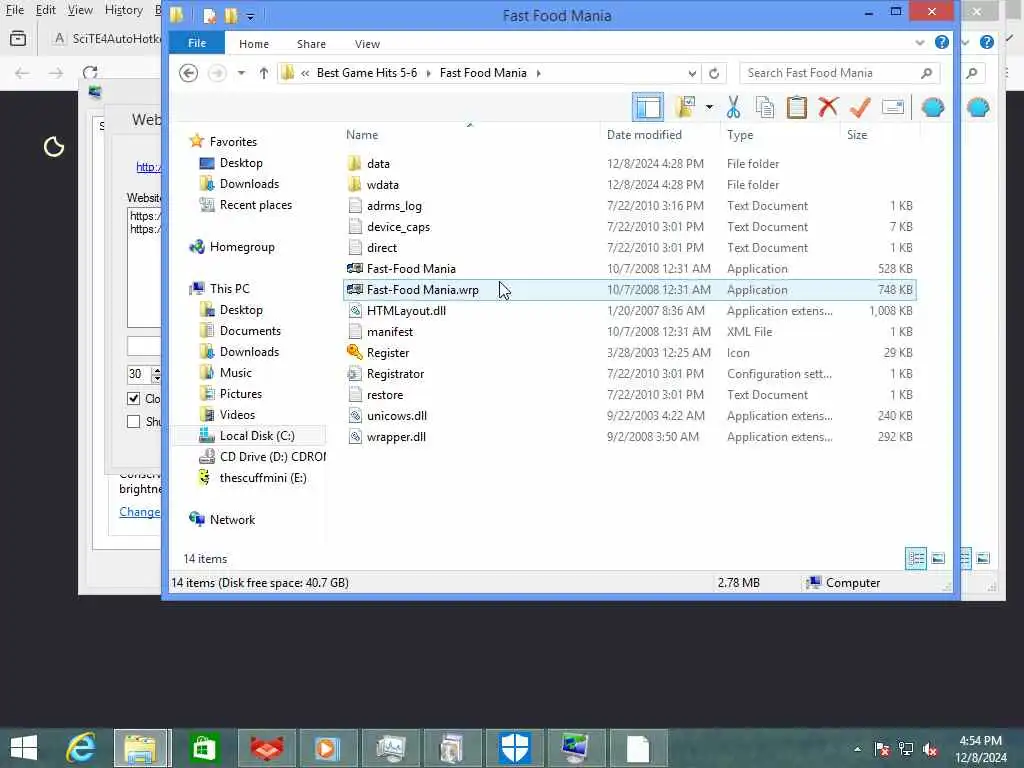Screen dimensions: 1024x768
Task: Open Edit menu in background browser
Action: 45,10
